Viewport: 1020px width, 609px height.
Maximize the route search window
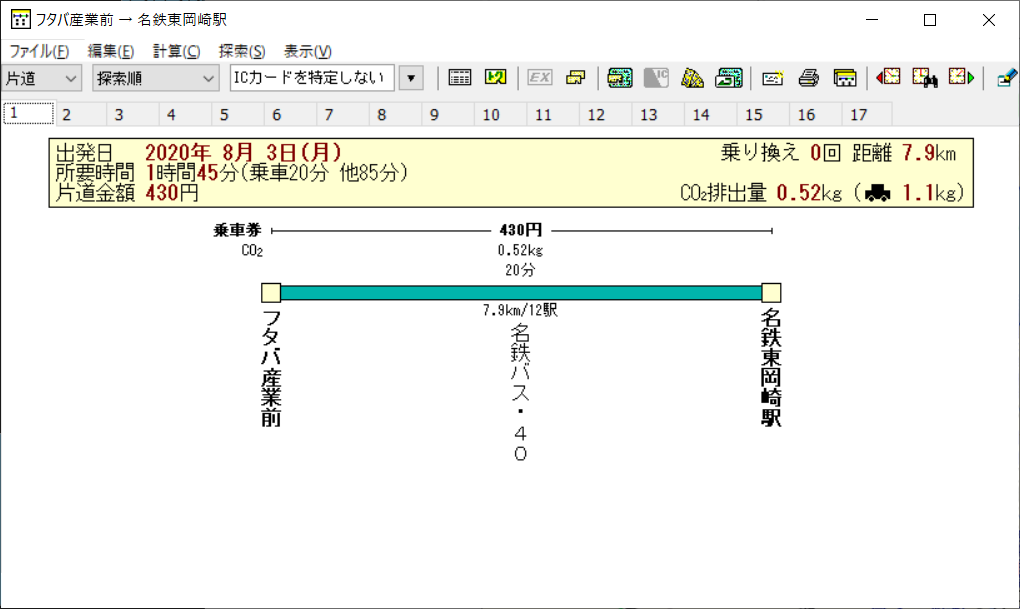pyautogui.click(x=930, y=20)
